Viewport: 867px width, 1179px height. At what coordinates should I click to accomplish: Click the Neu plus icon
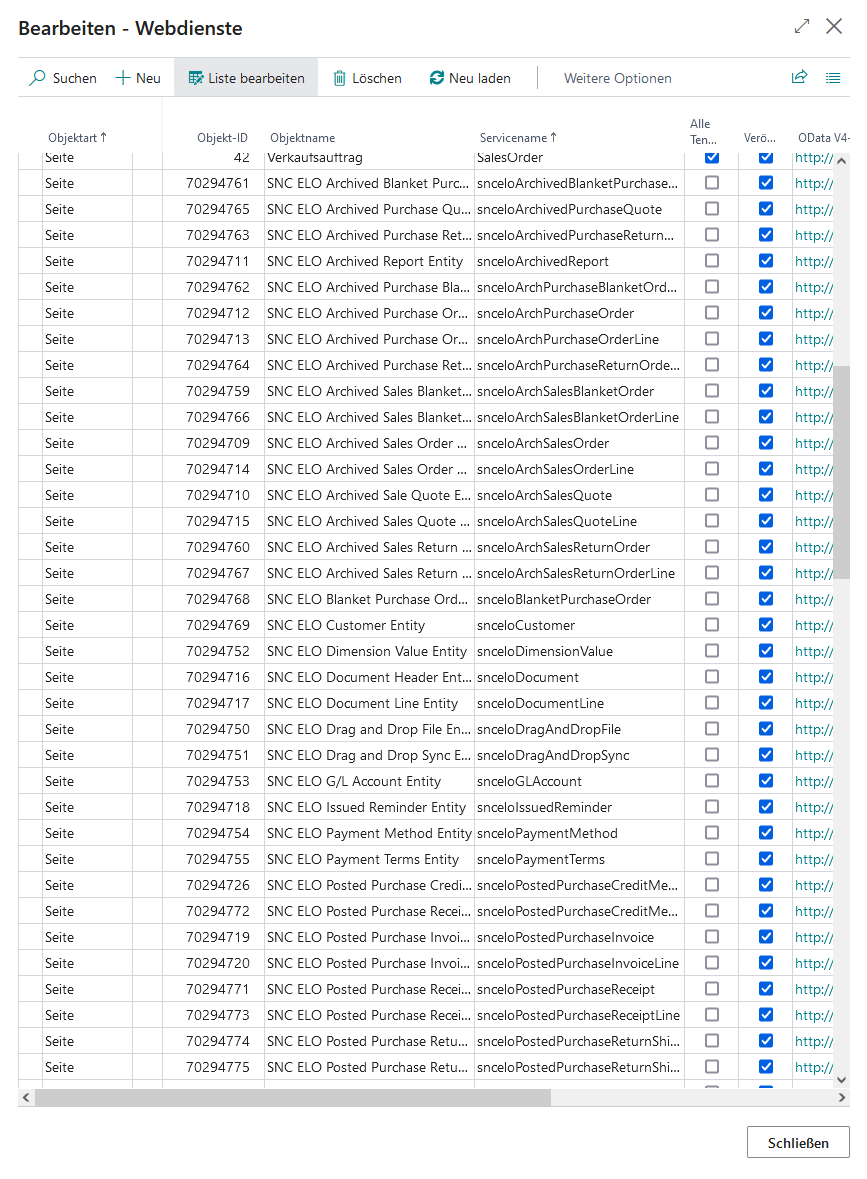click(x=123, y=78)
